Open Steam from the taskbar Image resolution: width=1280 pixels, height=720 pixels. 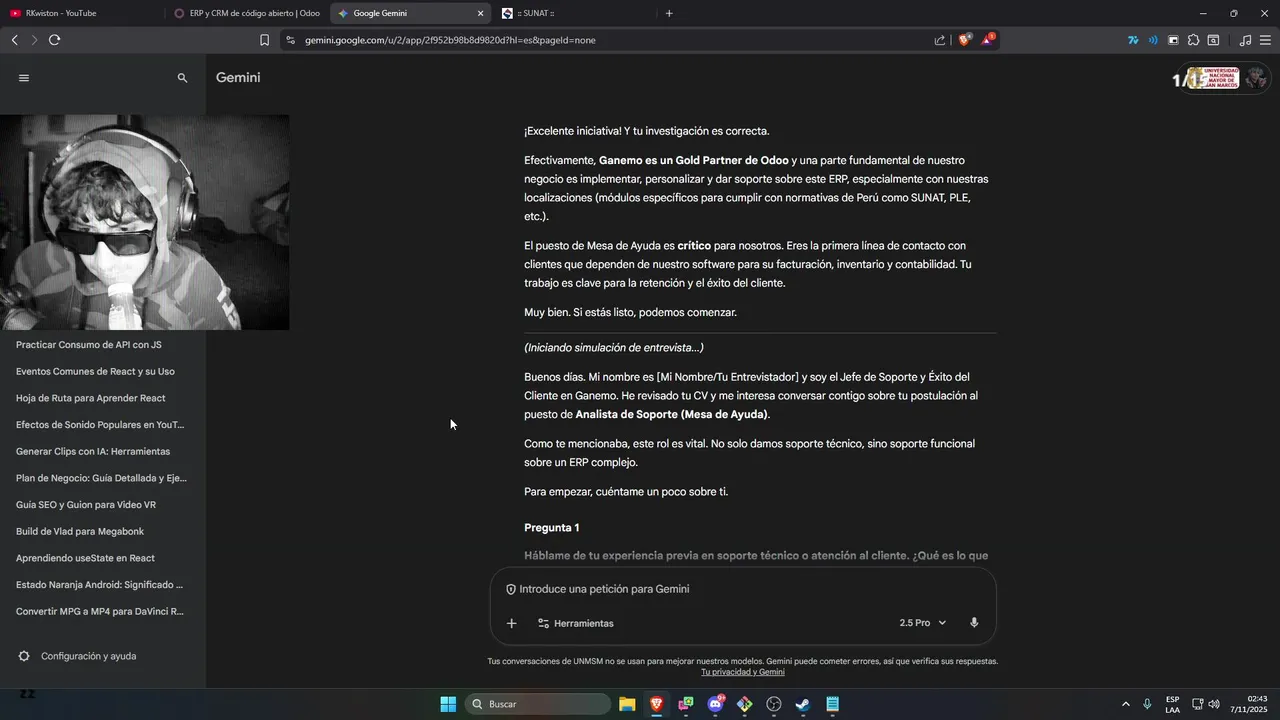pyautogui.click(x=803, y=704)
